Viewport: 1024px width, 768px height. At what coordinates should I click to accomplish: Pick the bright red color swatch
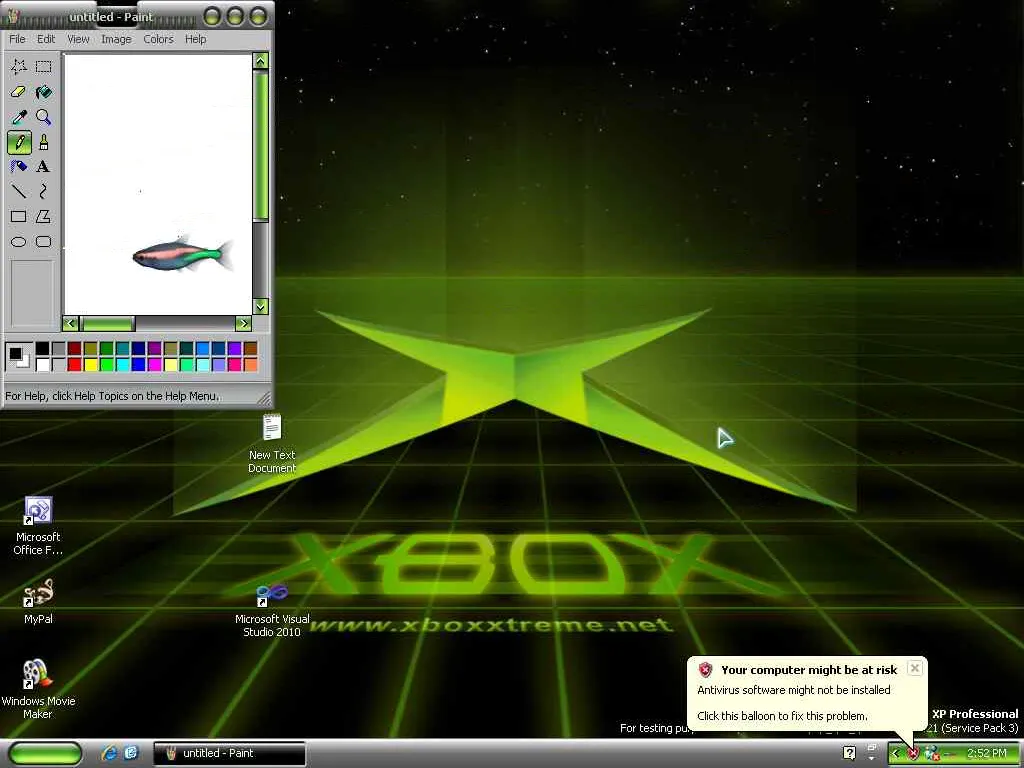74,364
